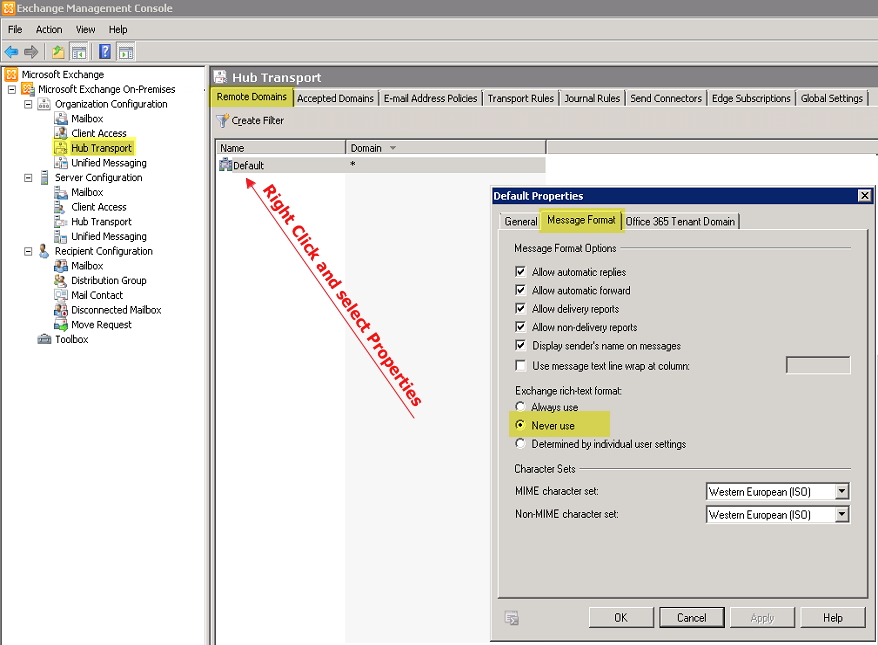The width and height of the screenshot is (878, 645).
Task: Click the Toolbox icon in tree
Action: (44, 339)
